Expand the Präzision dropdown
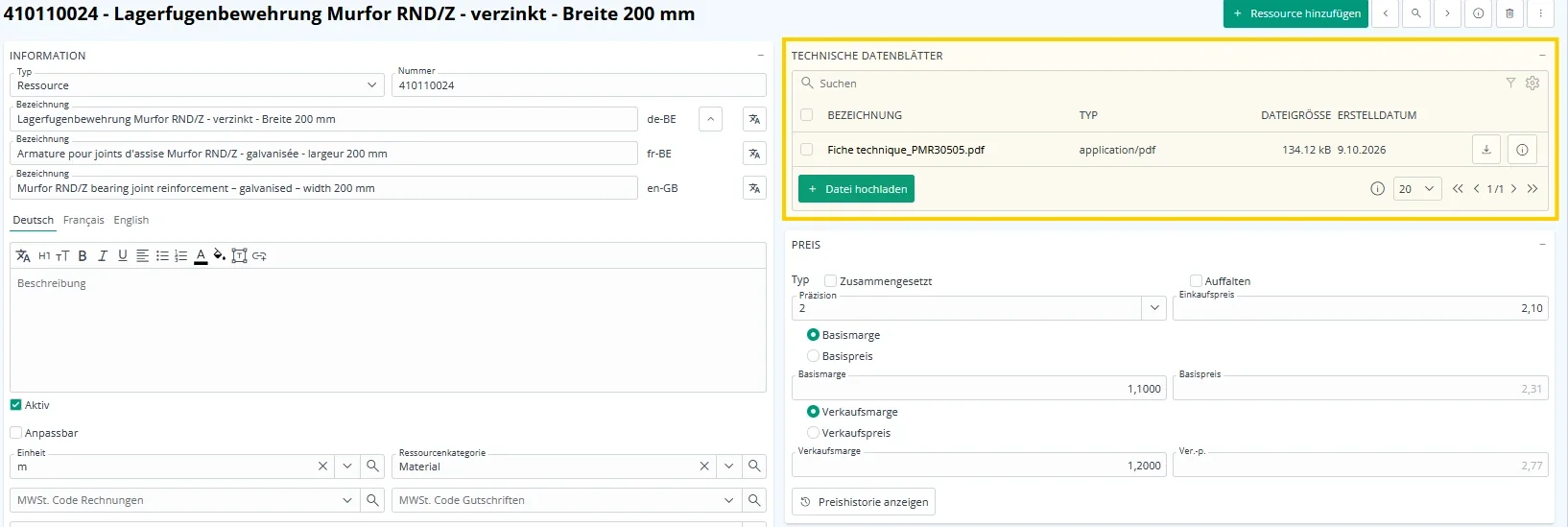1568x527 pixels. point(1153,308)
